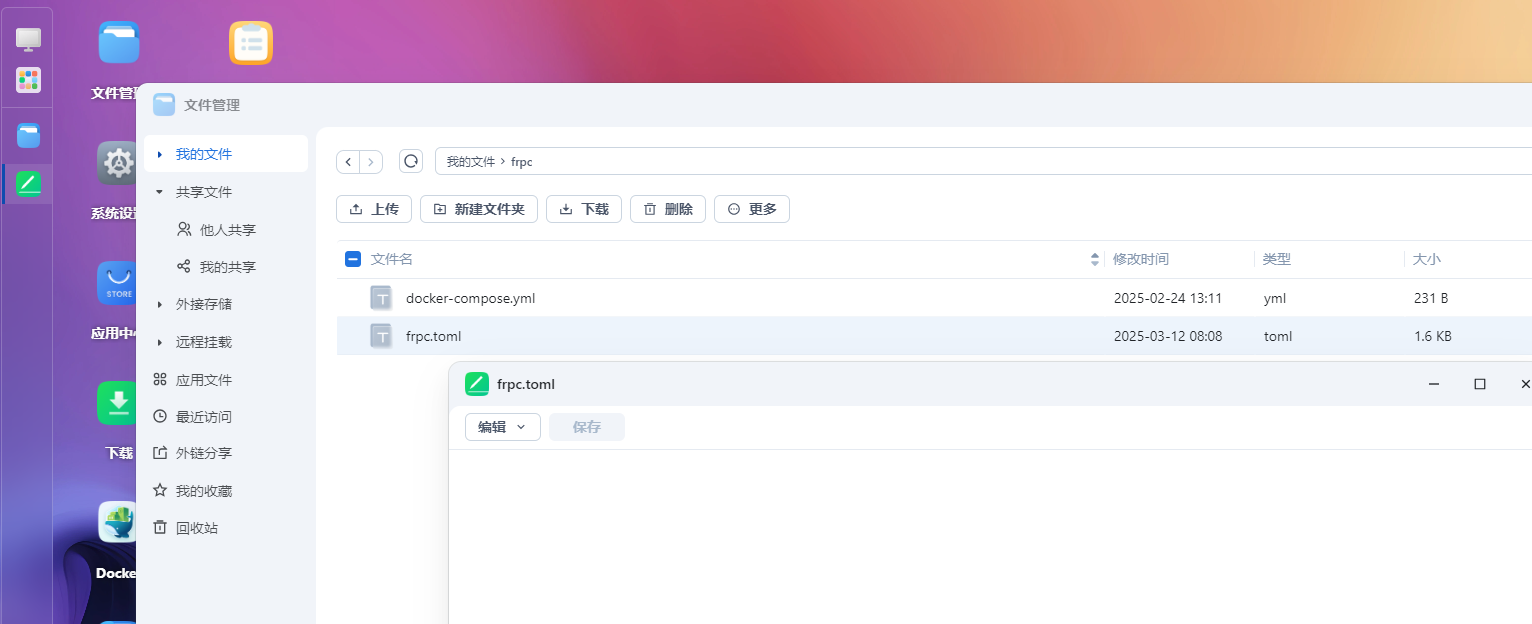Sort by the 大小 column header

pos(1427,259)
